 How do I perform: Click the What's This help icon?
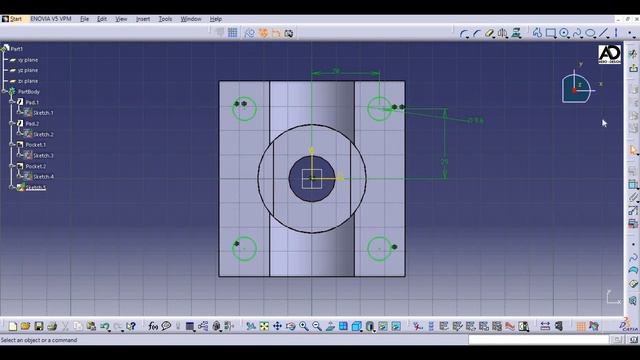pos(131,326)
